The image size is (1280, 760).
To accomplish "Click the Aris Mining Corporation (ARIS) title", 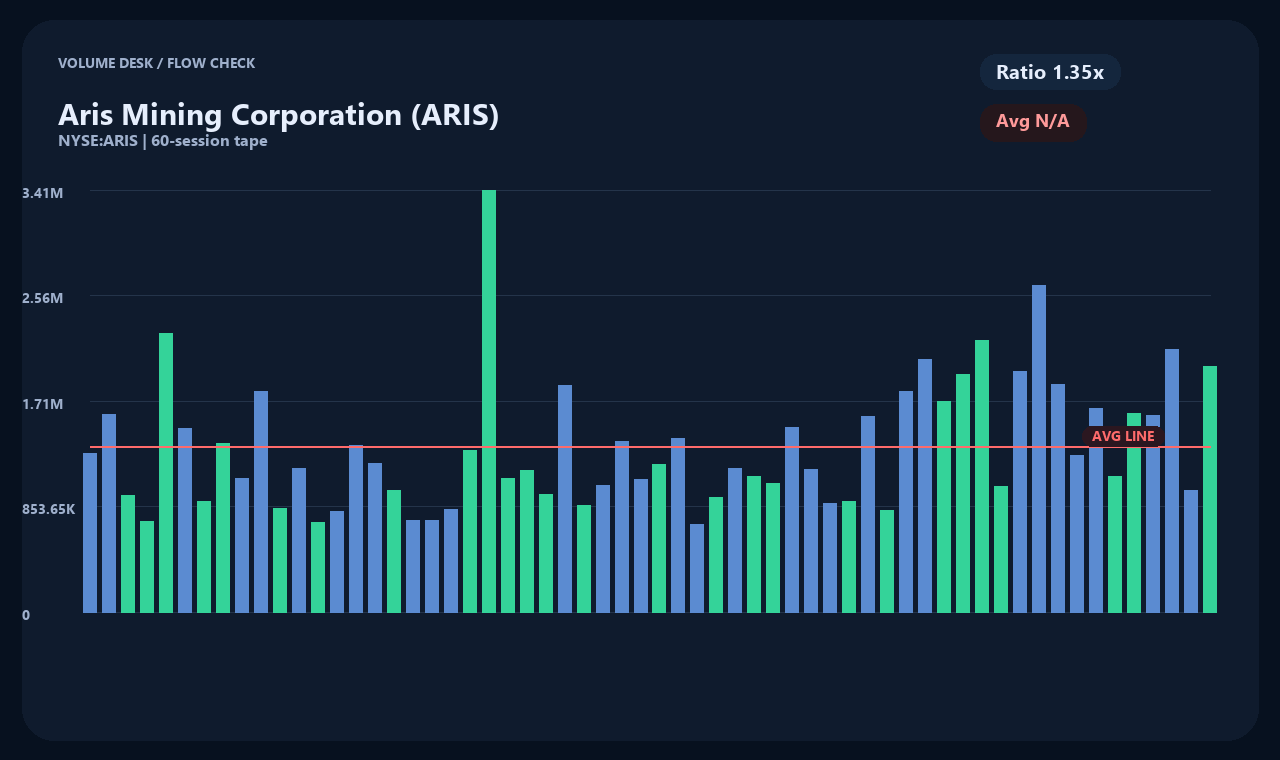I will 278,114.
